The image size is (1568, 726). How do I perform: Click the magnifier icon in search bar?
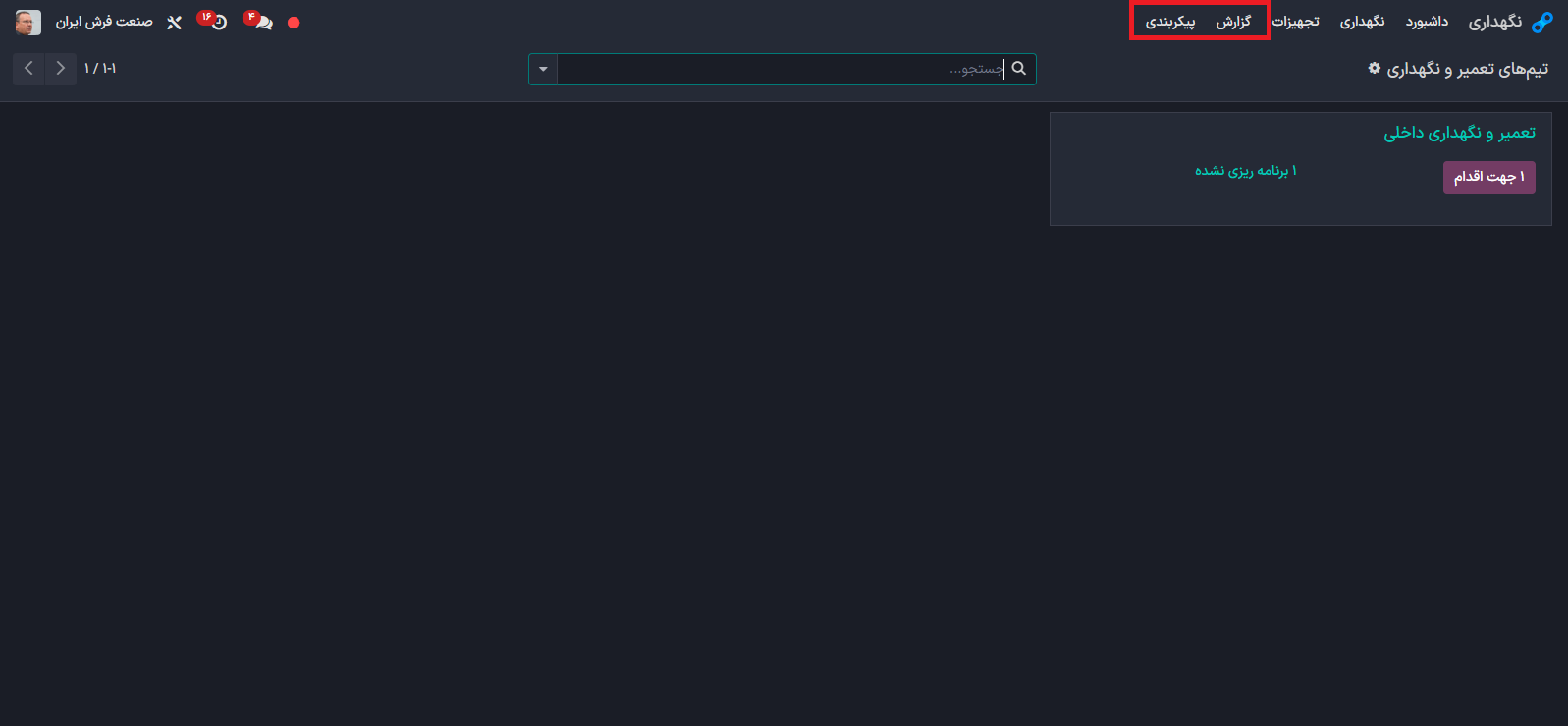1019,69
